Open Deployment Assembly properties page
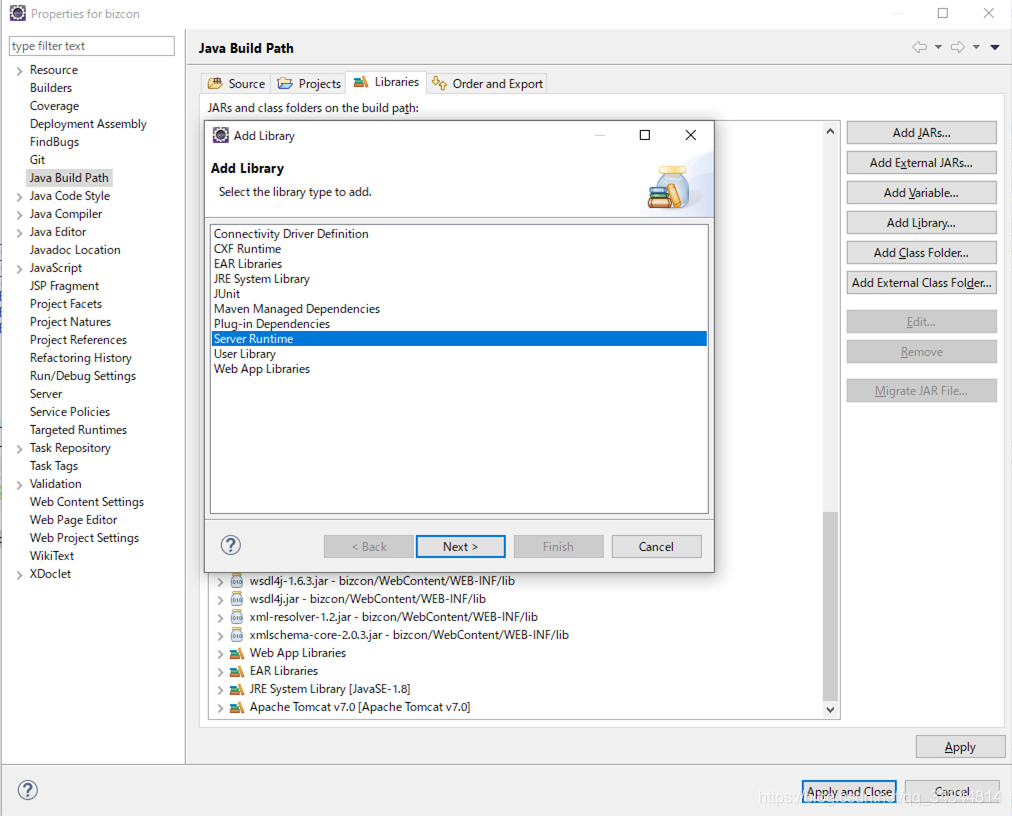Image resolution: width=1012 pixels, height=816 pixels. coord(88,123)
